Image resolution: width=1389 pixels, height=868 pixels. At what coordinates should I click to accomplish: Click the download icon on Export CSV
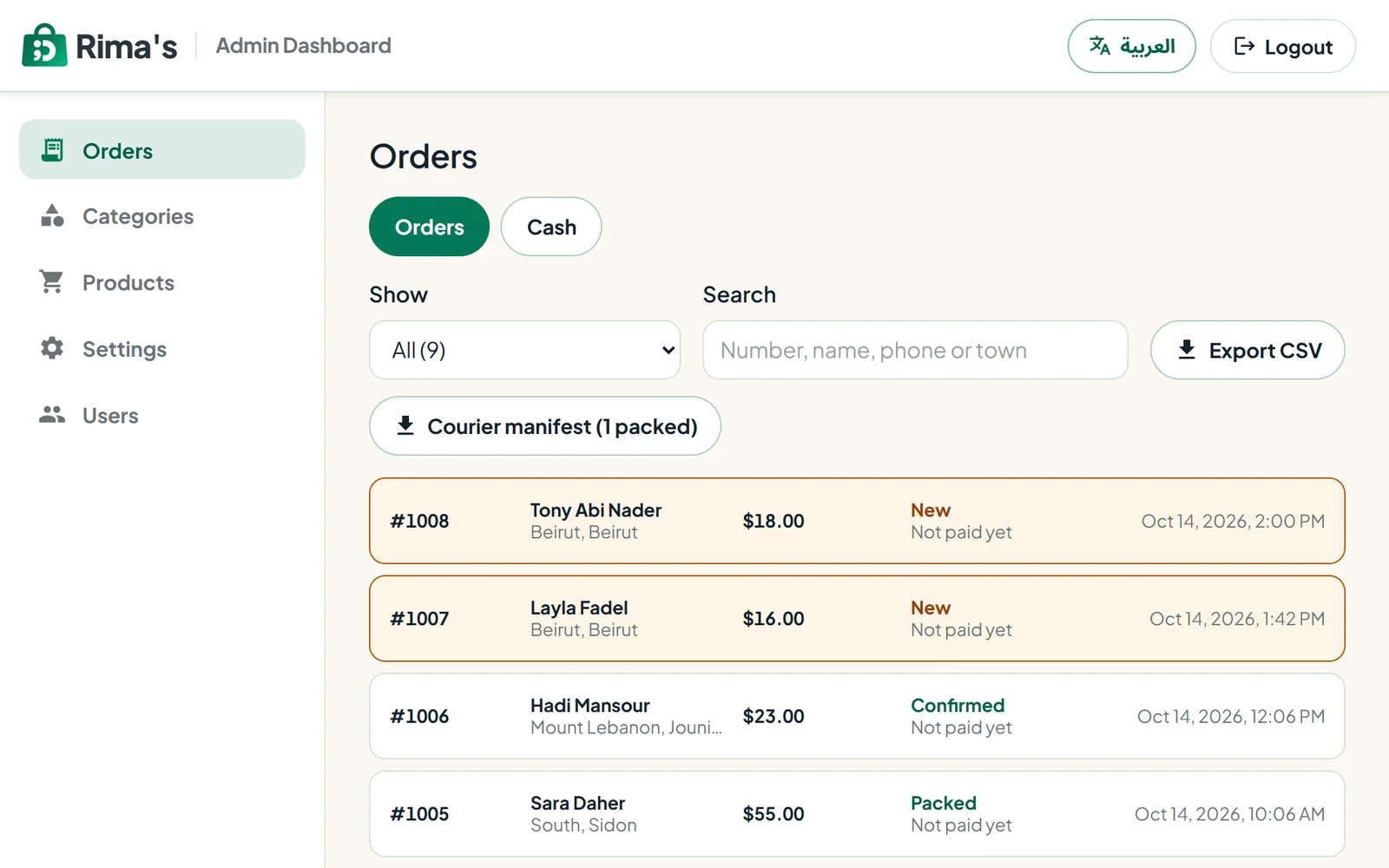(1187, 350)
